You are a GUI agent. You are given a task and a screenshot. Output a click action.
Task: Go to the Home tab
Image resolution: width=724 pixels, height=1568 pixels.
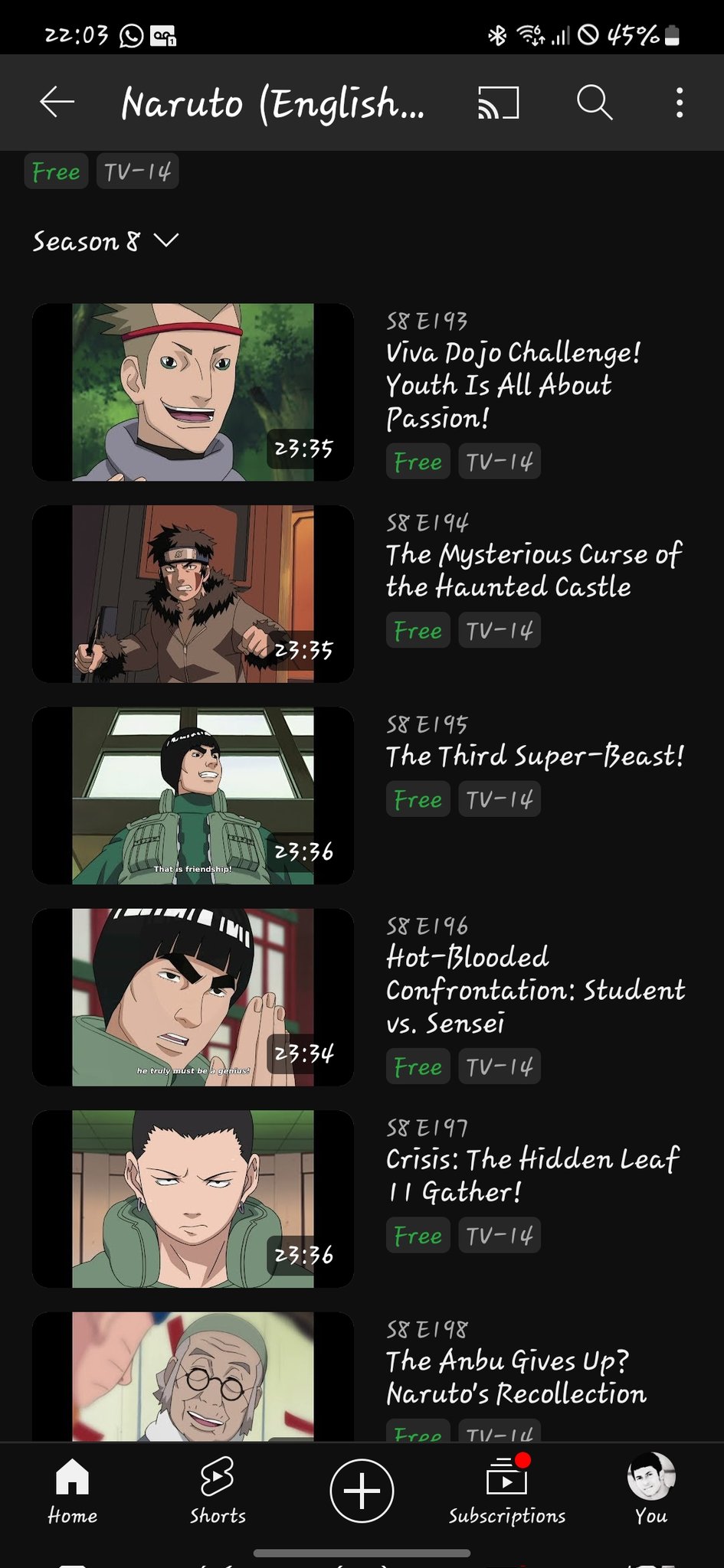[73, 1492]
